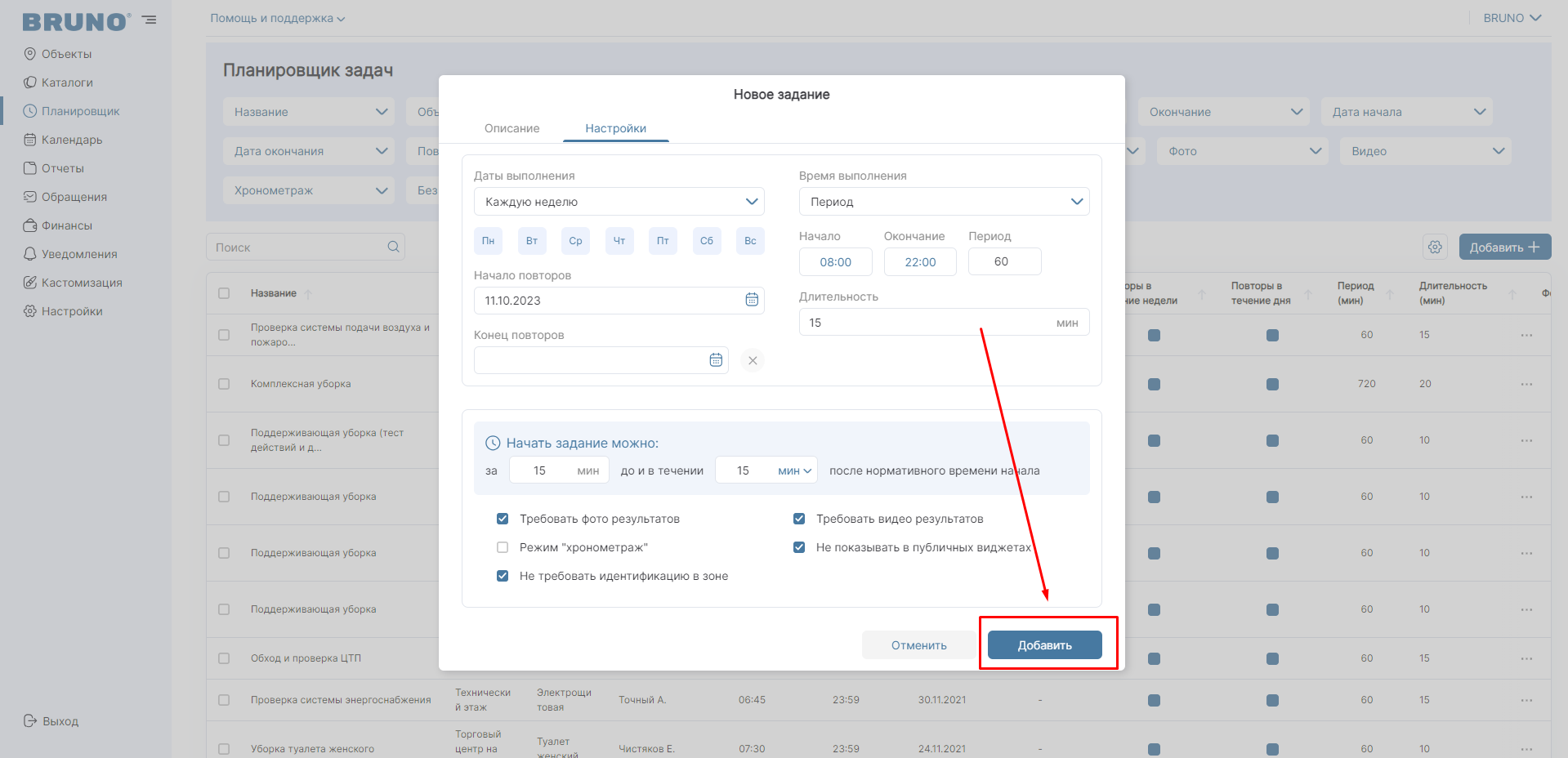Click the search magnifier icon
Image resolution: width=1568 pixels, height=758 pixels.
(x=393, y=247)
